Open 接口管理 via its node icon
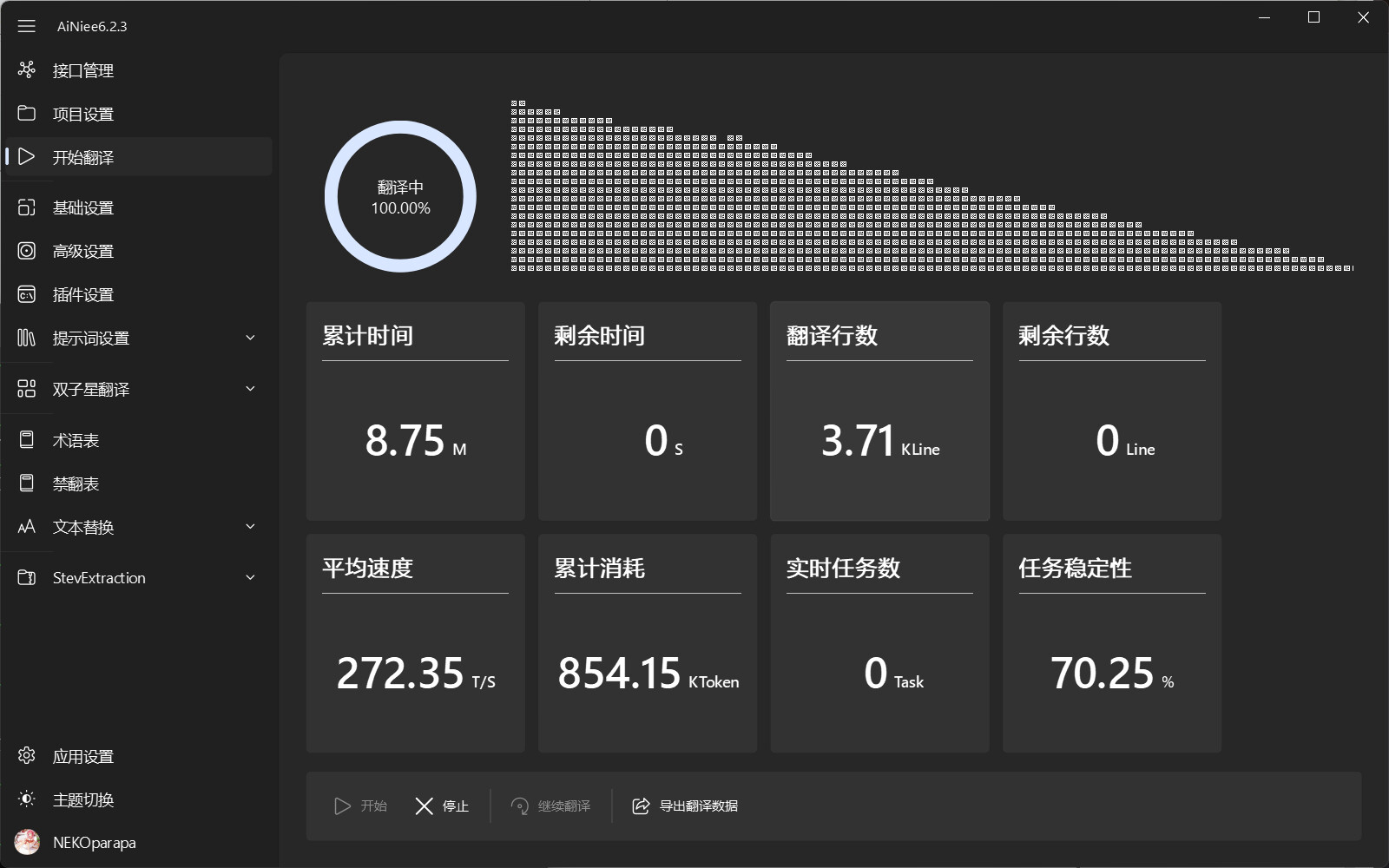This screenshot has height=868, width=1389. click(27, 69)
